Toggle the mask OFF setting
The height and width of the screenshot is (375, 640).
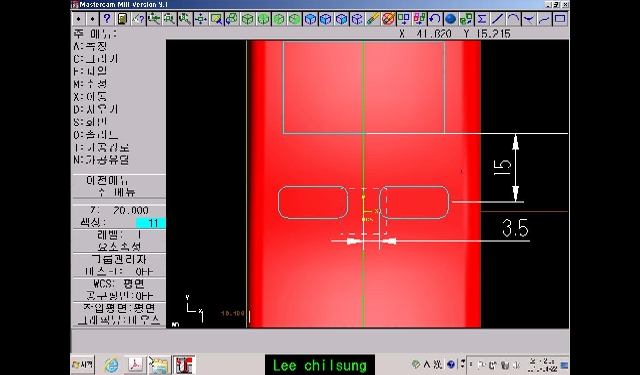(119, 271)
